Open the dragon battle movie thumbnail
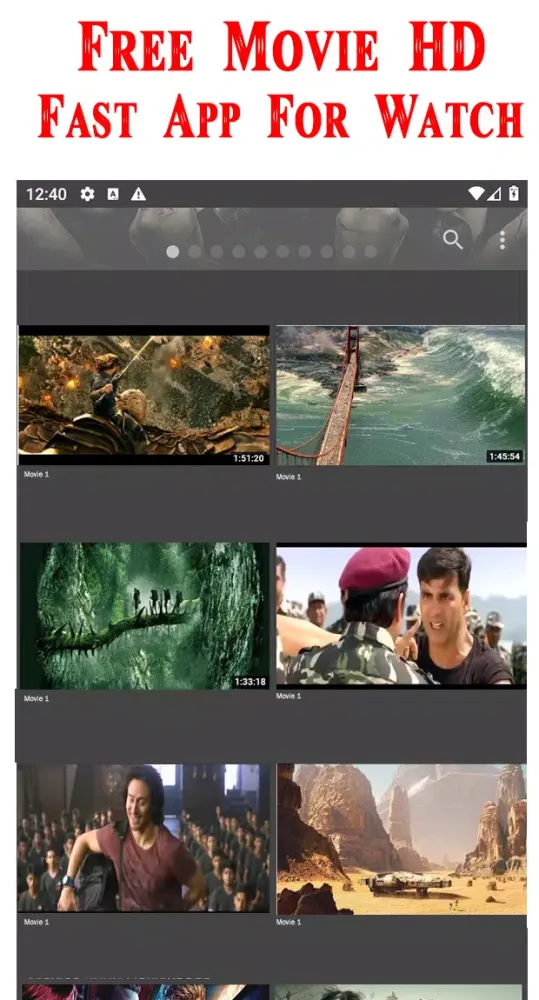Screen dimensions: 539x1000 [144, 395]
